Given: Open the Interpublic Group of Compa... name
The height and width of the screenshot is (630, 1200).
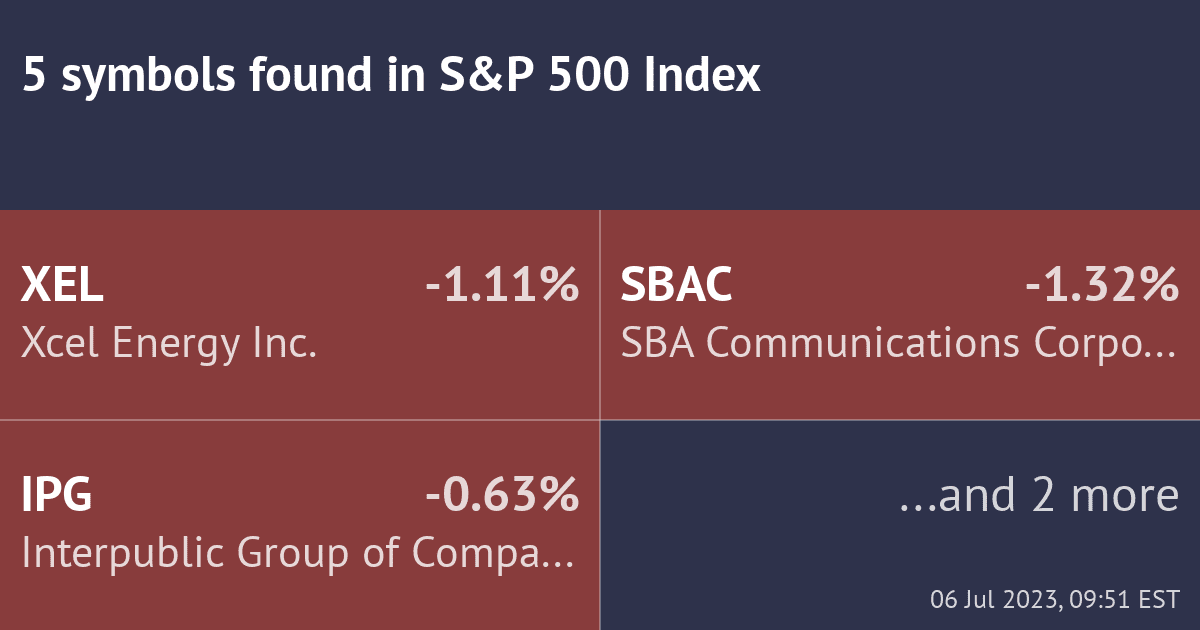Looking at the screenshot, I should coord(297,554).
